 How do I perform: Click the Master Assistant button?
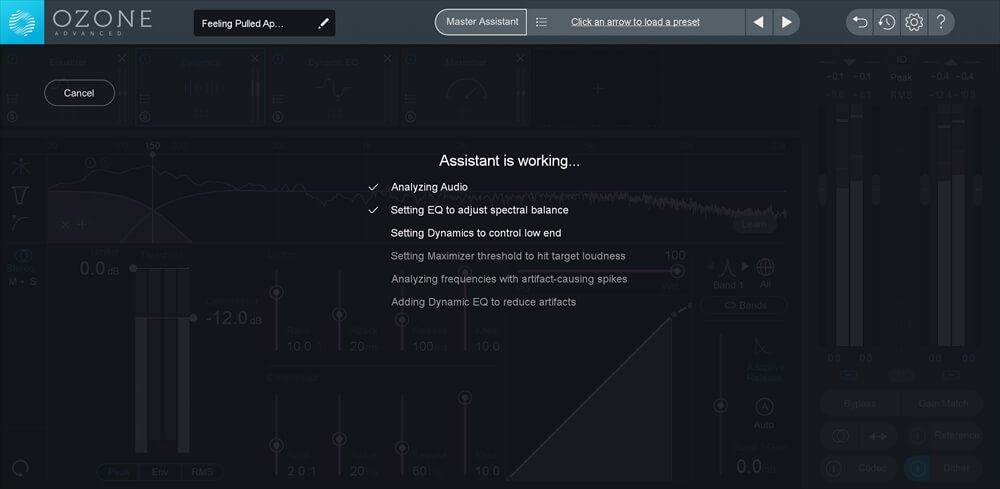(x=482, y=22)
